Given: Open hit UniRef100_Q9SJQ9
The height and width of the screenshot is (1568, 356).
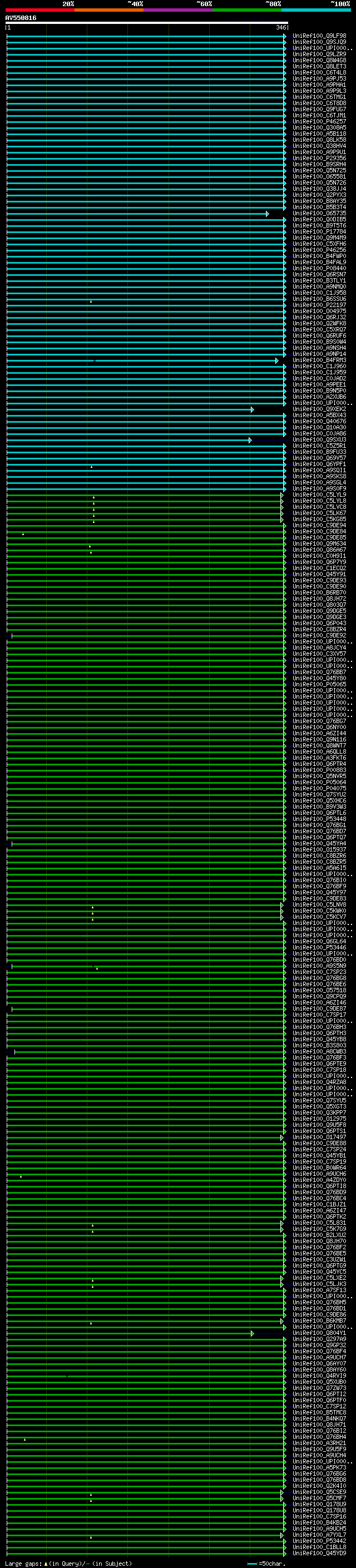Looking at the screenshot, I should (x=319, y=42).
